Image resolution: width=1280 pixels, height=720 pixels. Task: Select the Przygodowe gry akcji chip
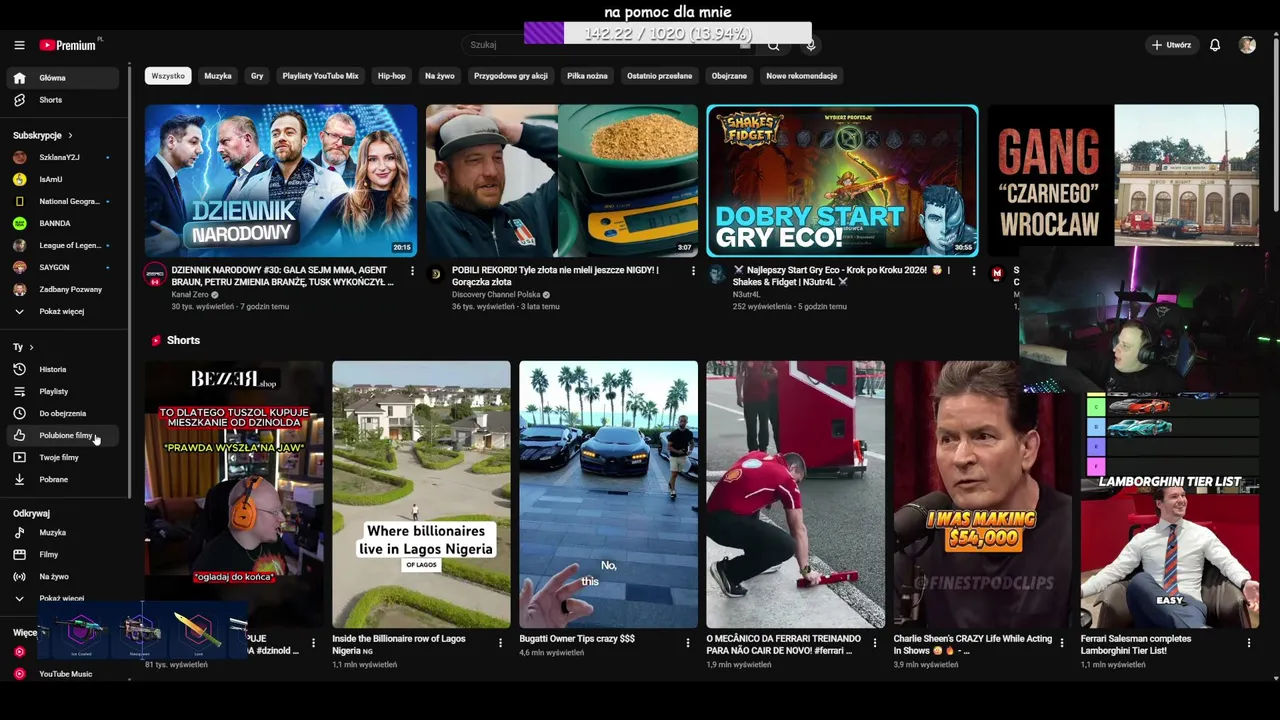coord(511,76)
